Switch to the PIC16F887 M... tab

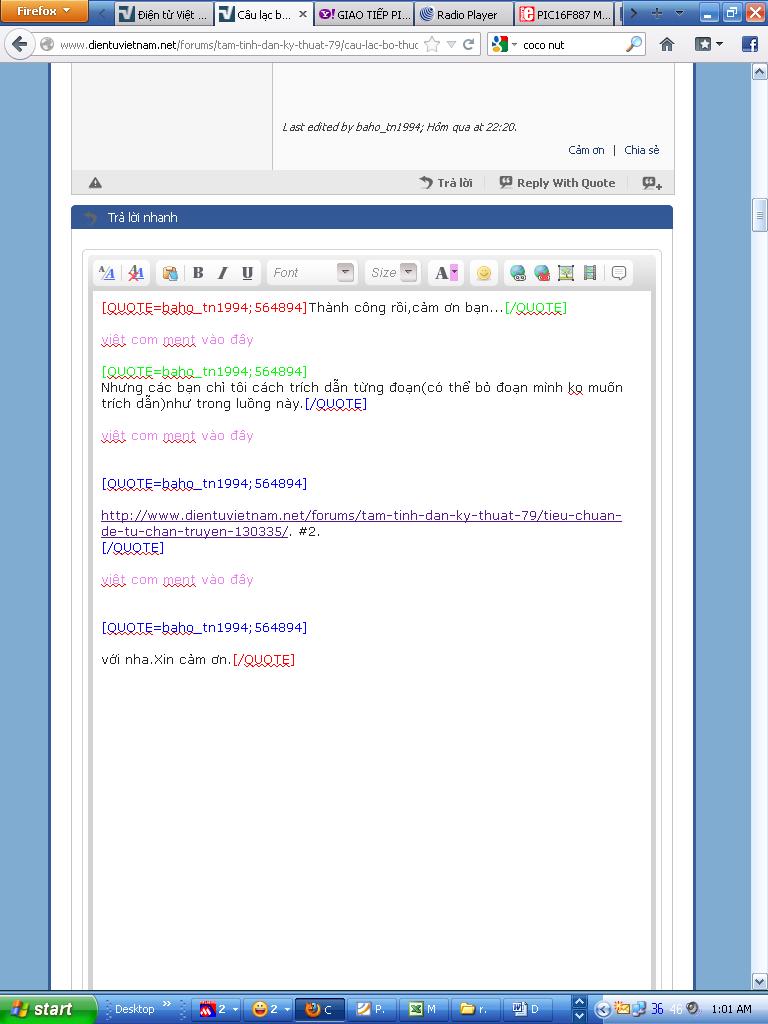565,14
